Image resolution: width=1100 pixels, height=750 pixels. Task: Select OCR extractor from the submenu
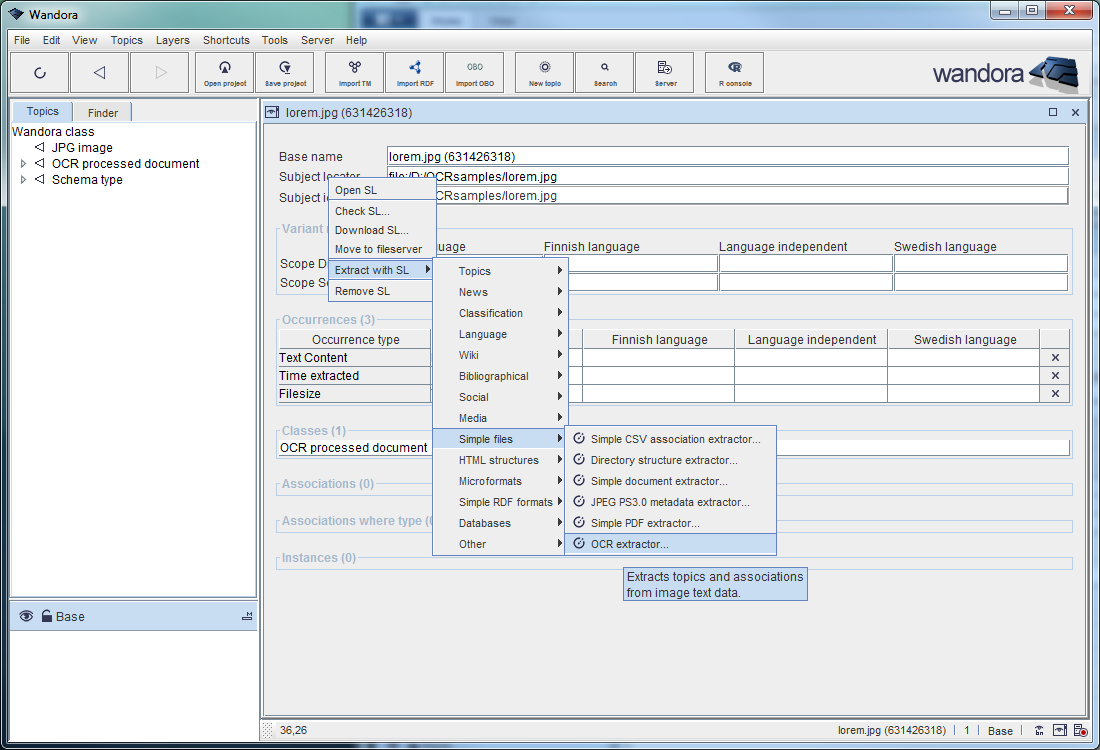pyautogui.click(x=629, y=544)
